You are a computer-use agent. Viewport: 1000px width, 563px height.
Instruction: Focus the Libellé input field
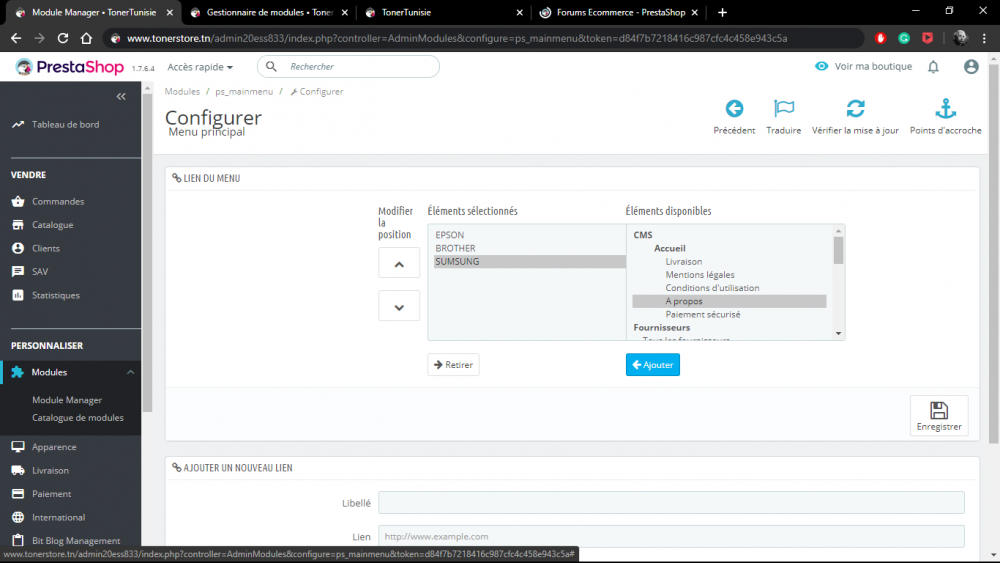pyautogui.click(x=671, y=502)
